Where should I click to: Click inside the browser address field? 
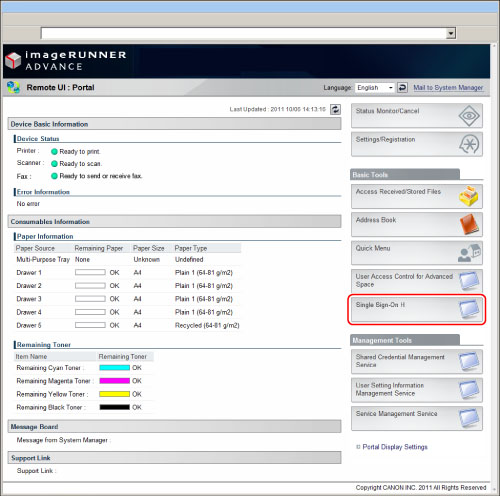[243, 33]
